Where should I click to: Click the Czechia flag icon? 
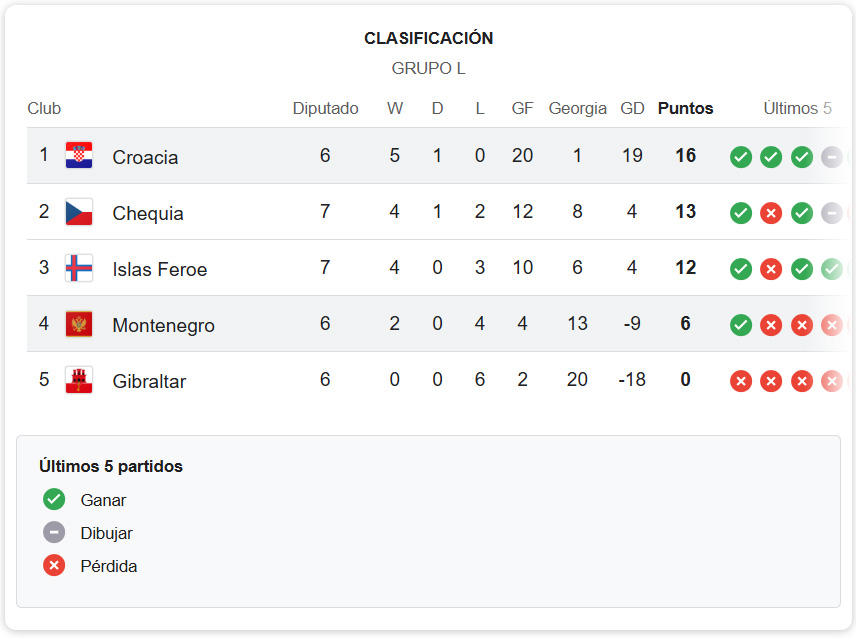[x=79, y=212]
